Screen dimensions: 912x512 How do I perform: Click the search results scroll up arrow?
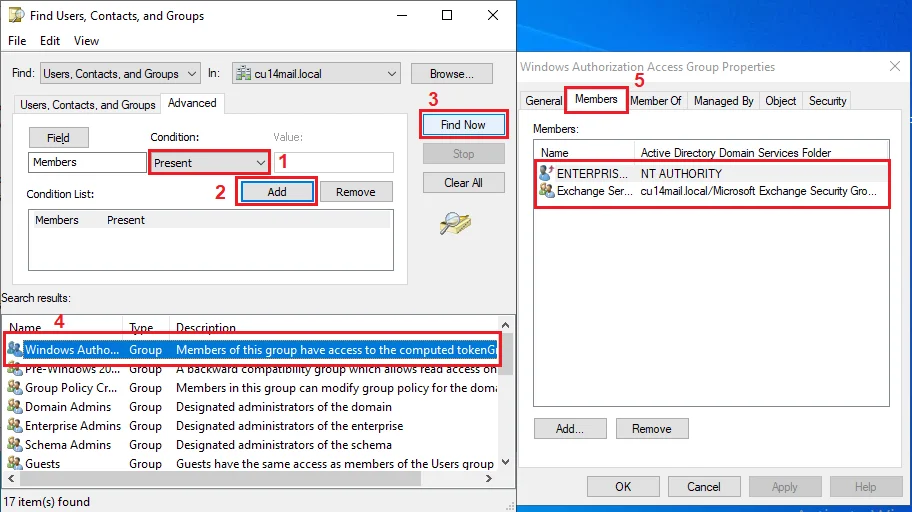(505, 325)
